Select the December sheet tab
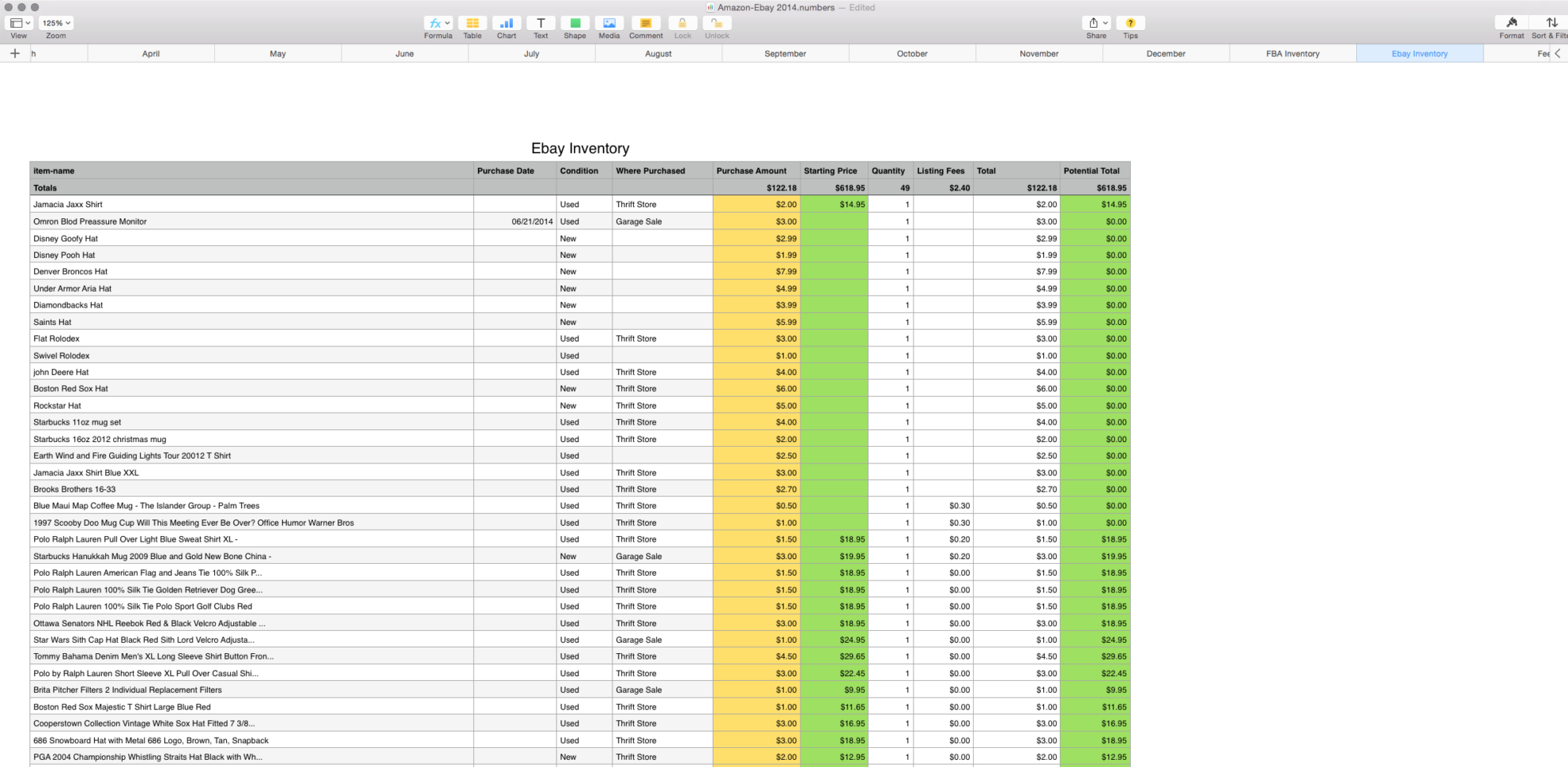 1166,53
